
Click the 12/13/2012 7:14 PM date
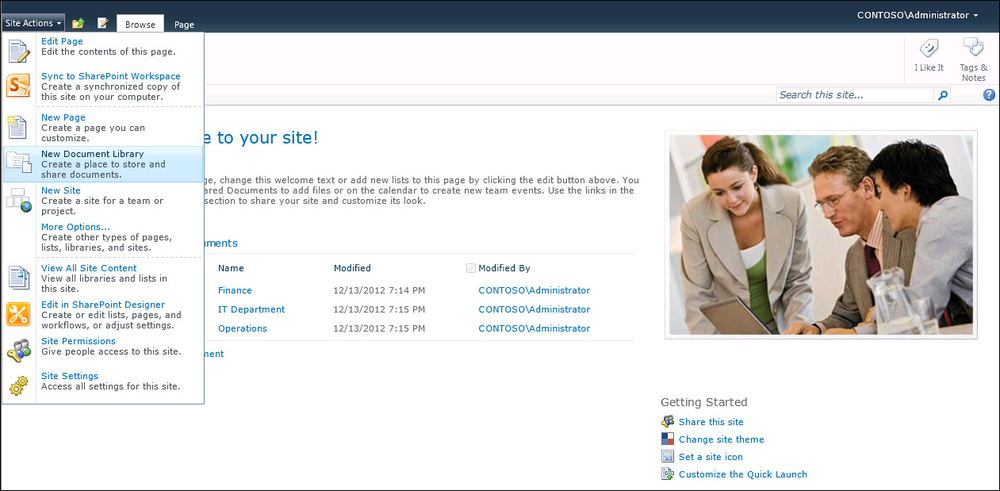[x=379, y=290]
